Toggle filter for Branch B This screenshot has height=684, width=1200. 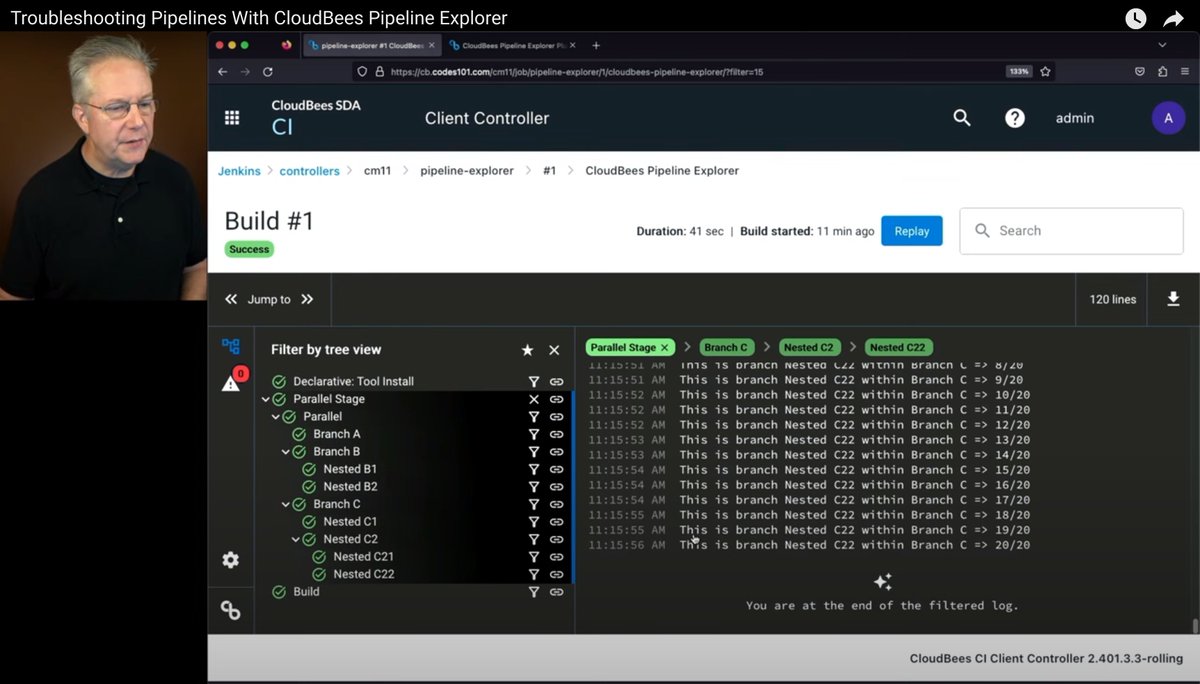click(x=534, y=452)
